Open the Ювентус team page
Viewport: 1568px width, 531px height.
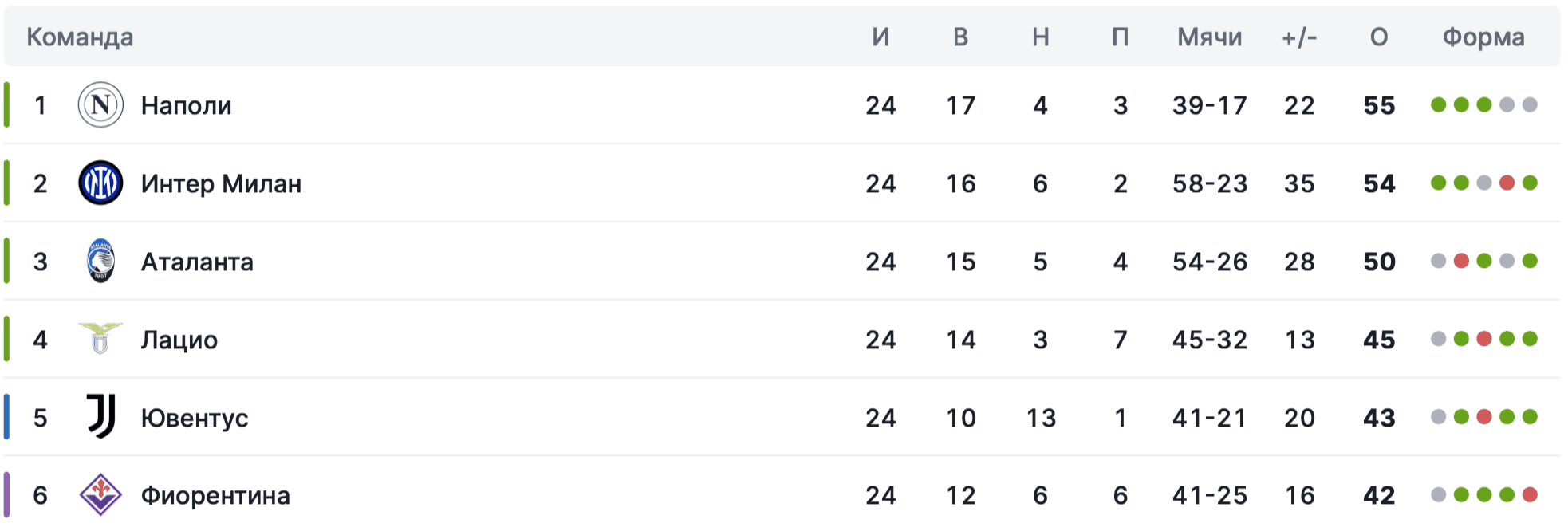click(195, 418)
